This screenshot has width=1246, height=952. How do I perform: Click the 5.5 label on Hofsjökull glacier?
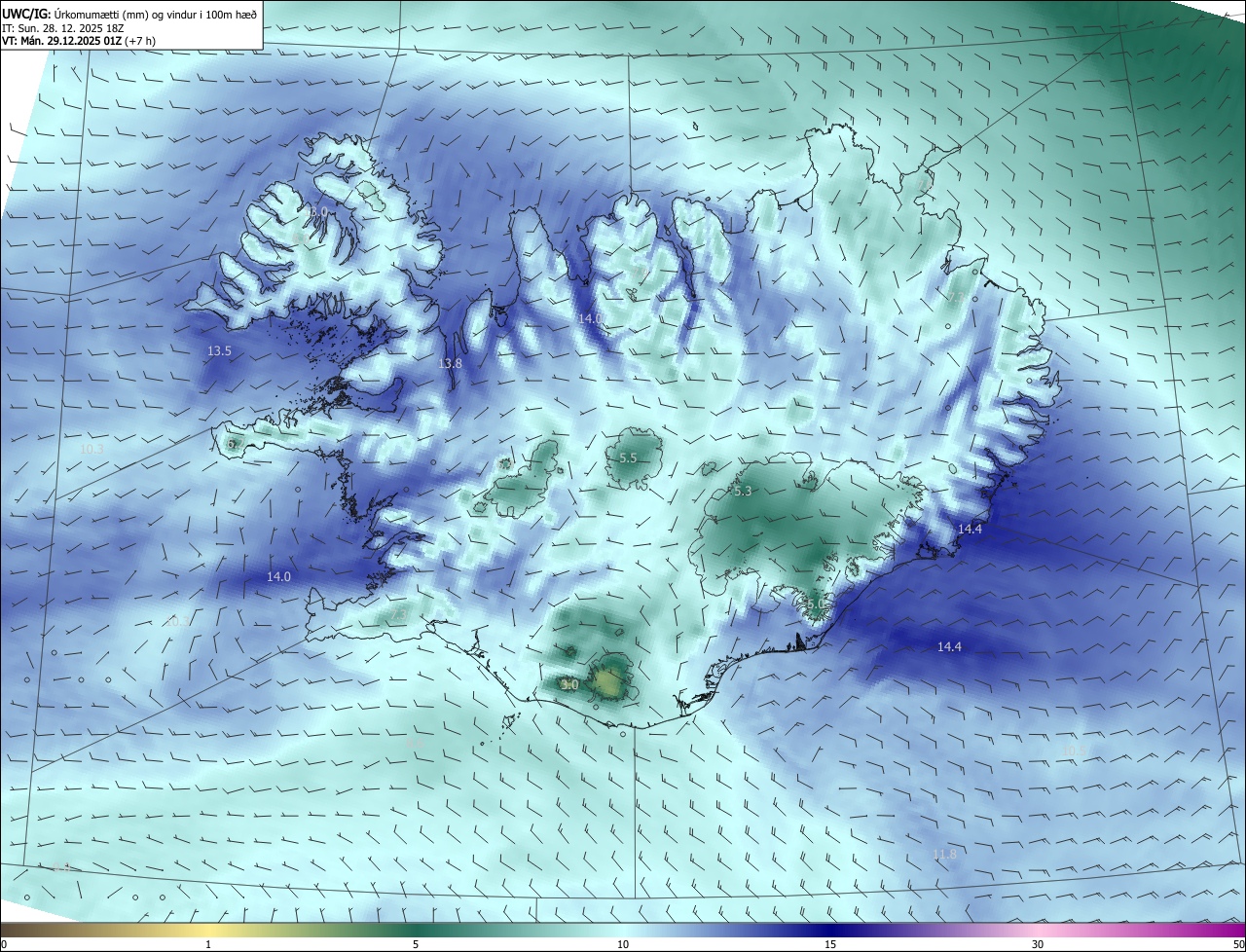click(628, 458)
